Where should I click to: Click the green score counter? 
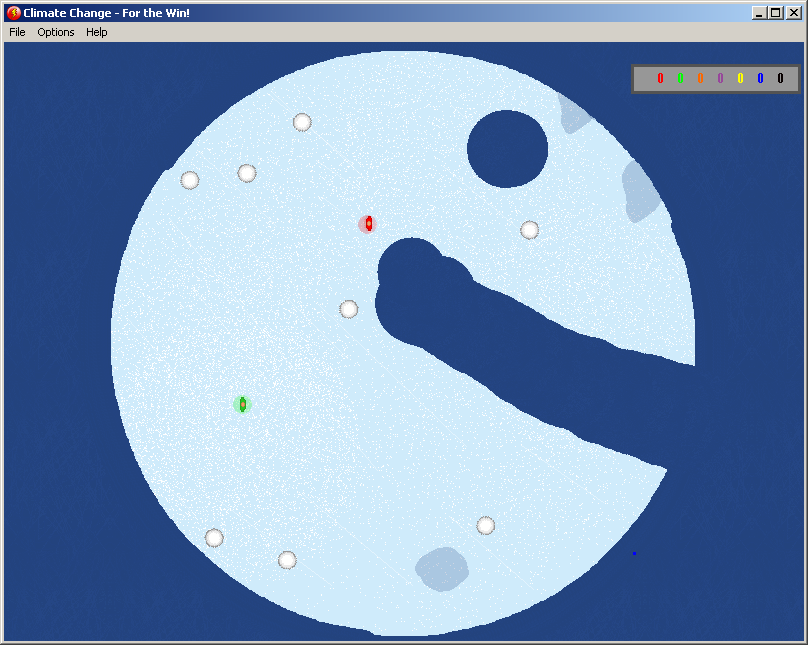[x=680, y=78]
